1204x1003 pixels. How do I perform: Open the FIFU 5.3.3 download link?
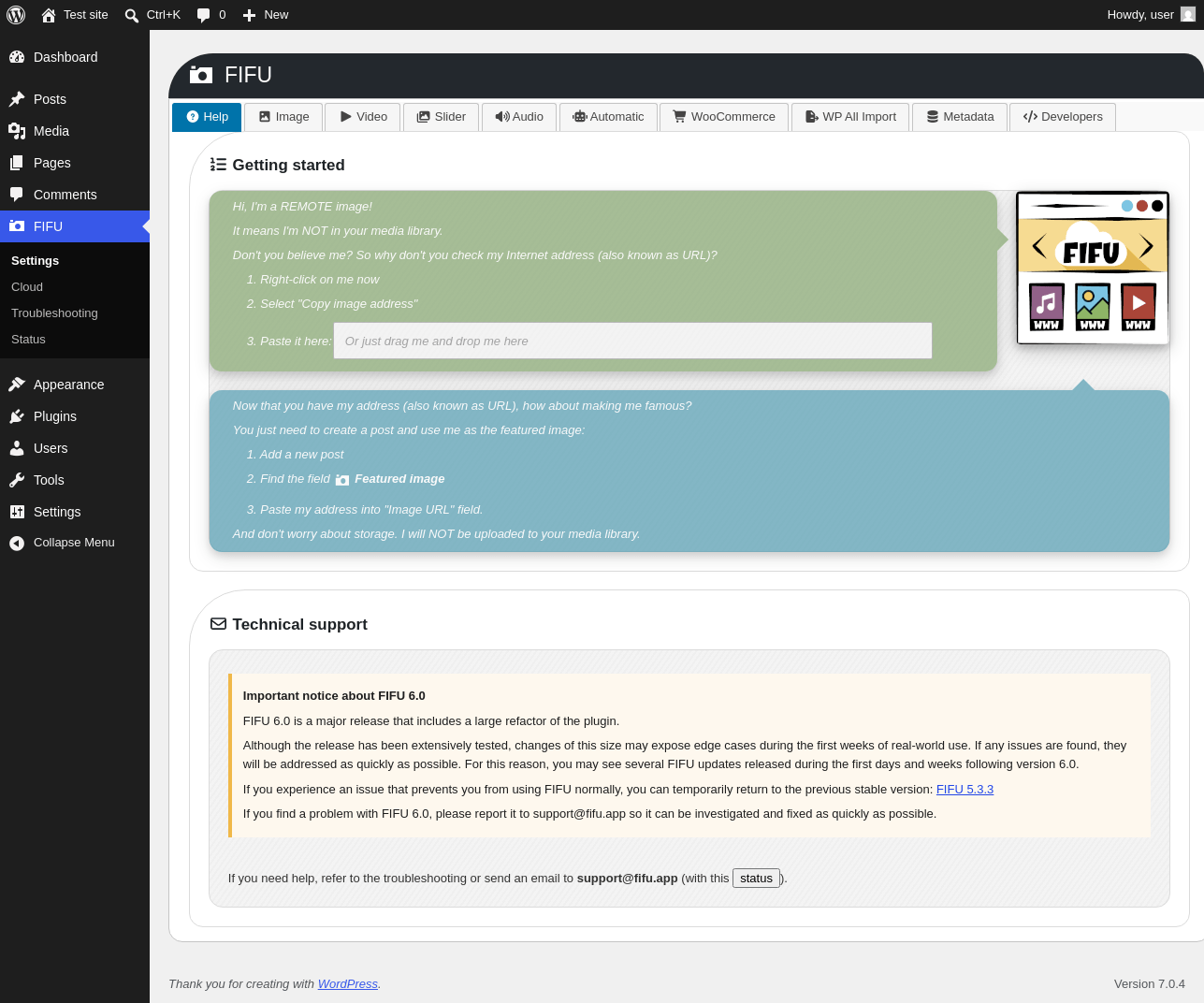[965, 790]
